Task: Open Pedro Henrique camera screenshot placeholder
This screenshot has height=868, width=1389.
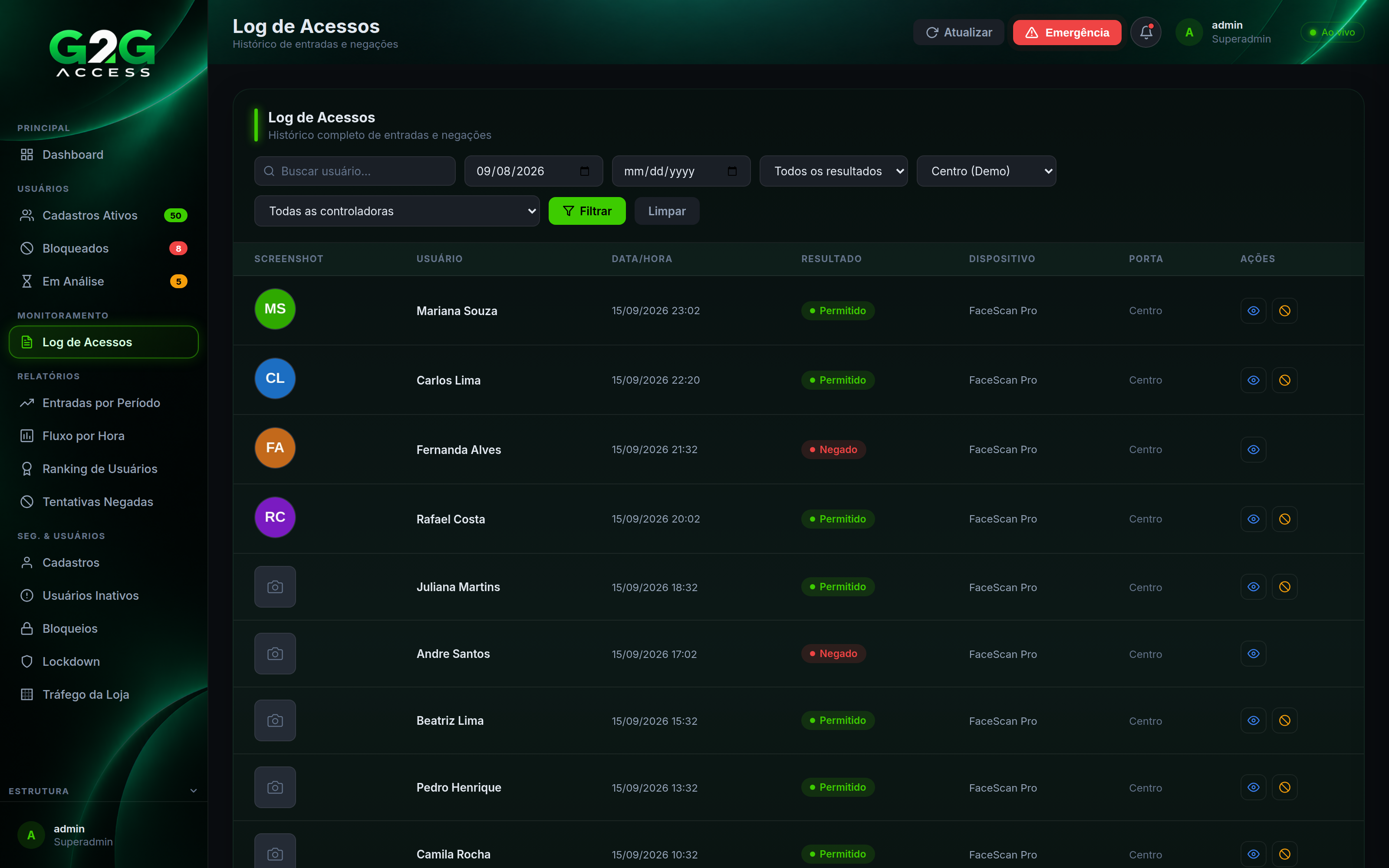Action: [x=275, y=787]
